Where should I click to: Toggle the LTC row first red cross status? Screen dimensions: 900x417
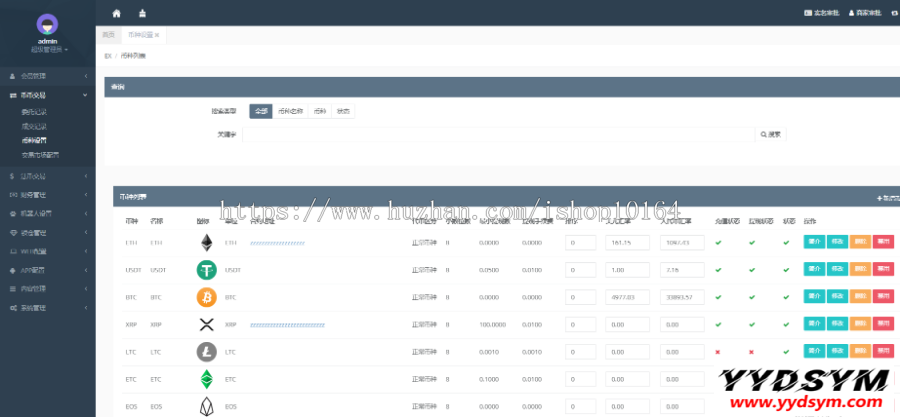pyautogui.click(x=717, y=352)
